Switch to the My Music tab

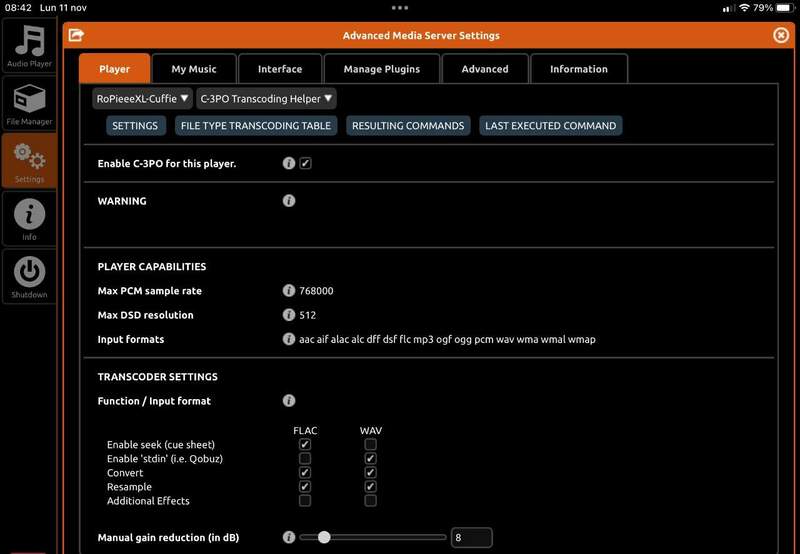[194, 69]
